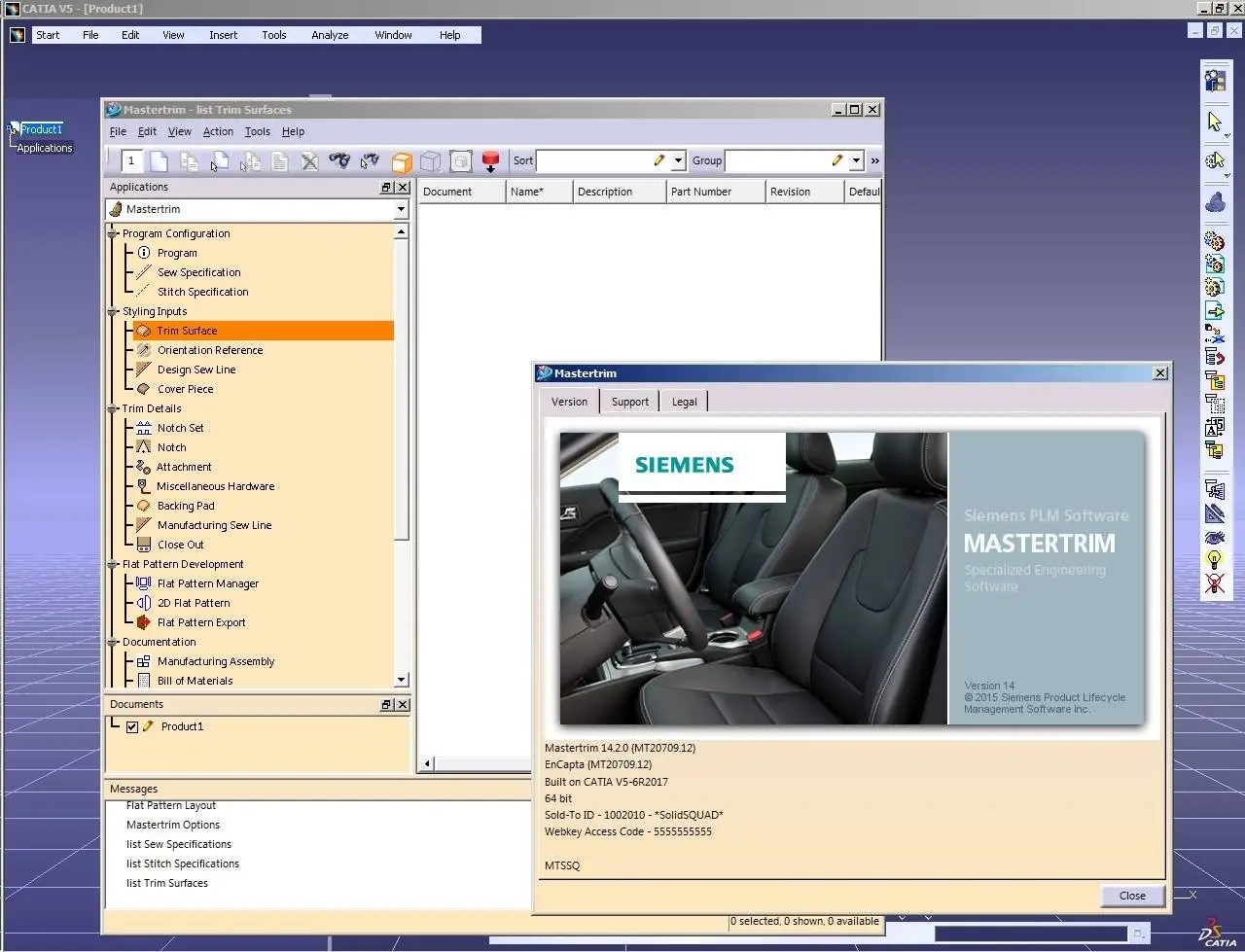Viewport: 1245px width, 952px height.
Task: Click the delete (crossed-out page) toolbar icon
Action: (309, 160)
